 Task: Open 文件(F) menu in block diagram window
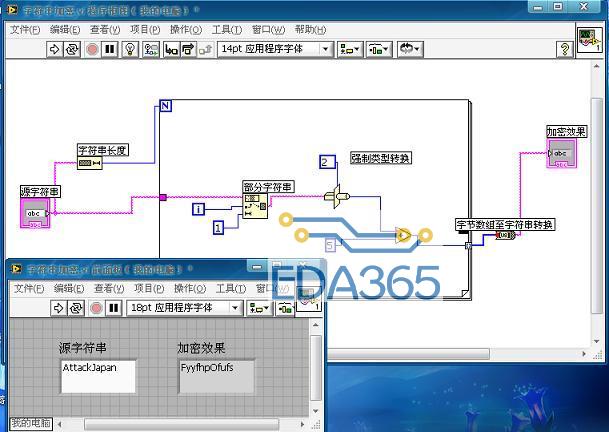point(25,30)
